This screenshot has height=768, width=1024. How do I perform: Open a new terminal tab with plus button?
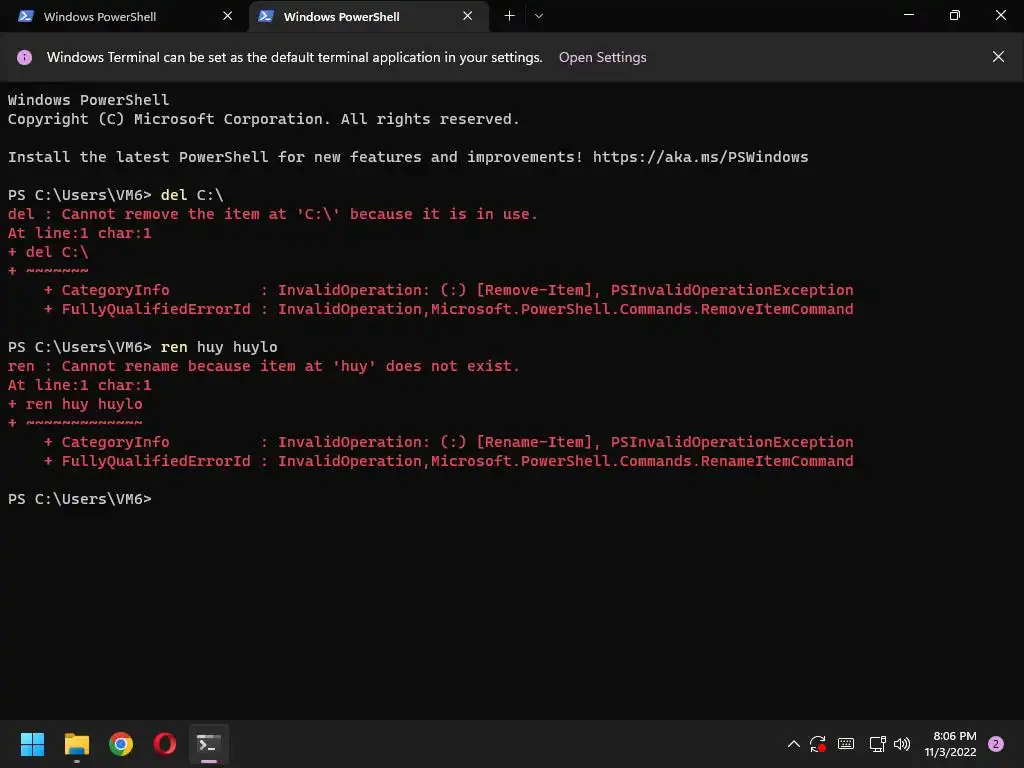509,16
